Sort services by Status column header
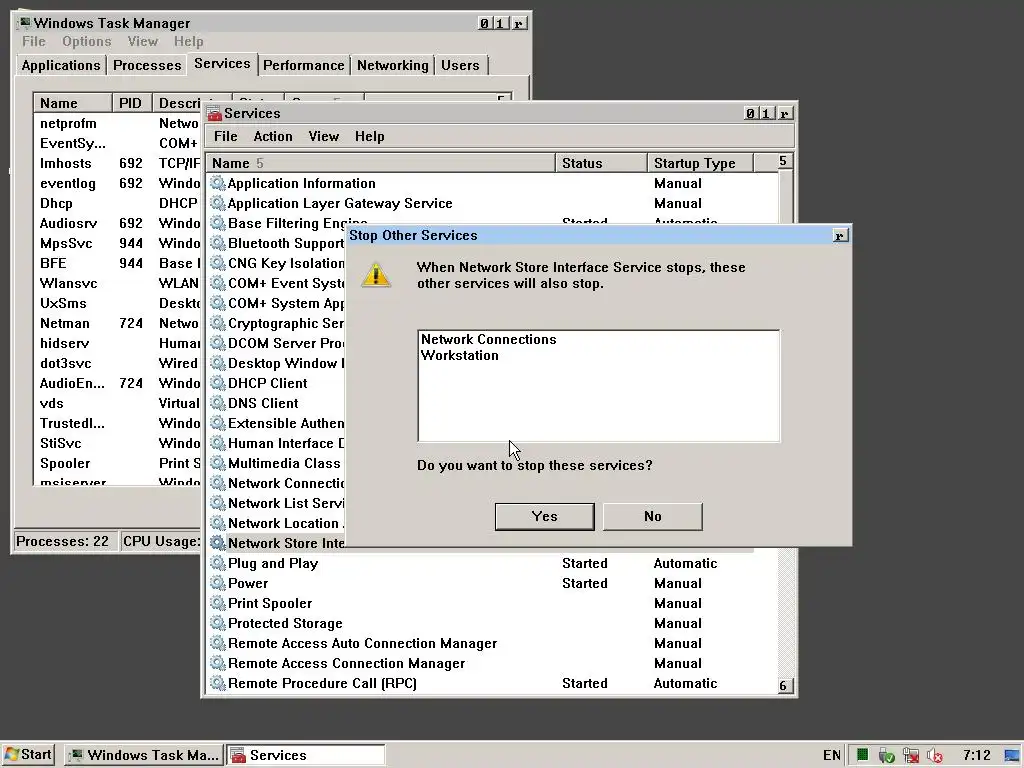1024x768 pixels. [601, 163]
